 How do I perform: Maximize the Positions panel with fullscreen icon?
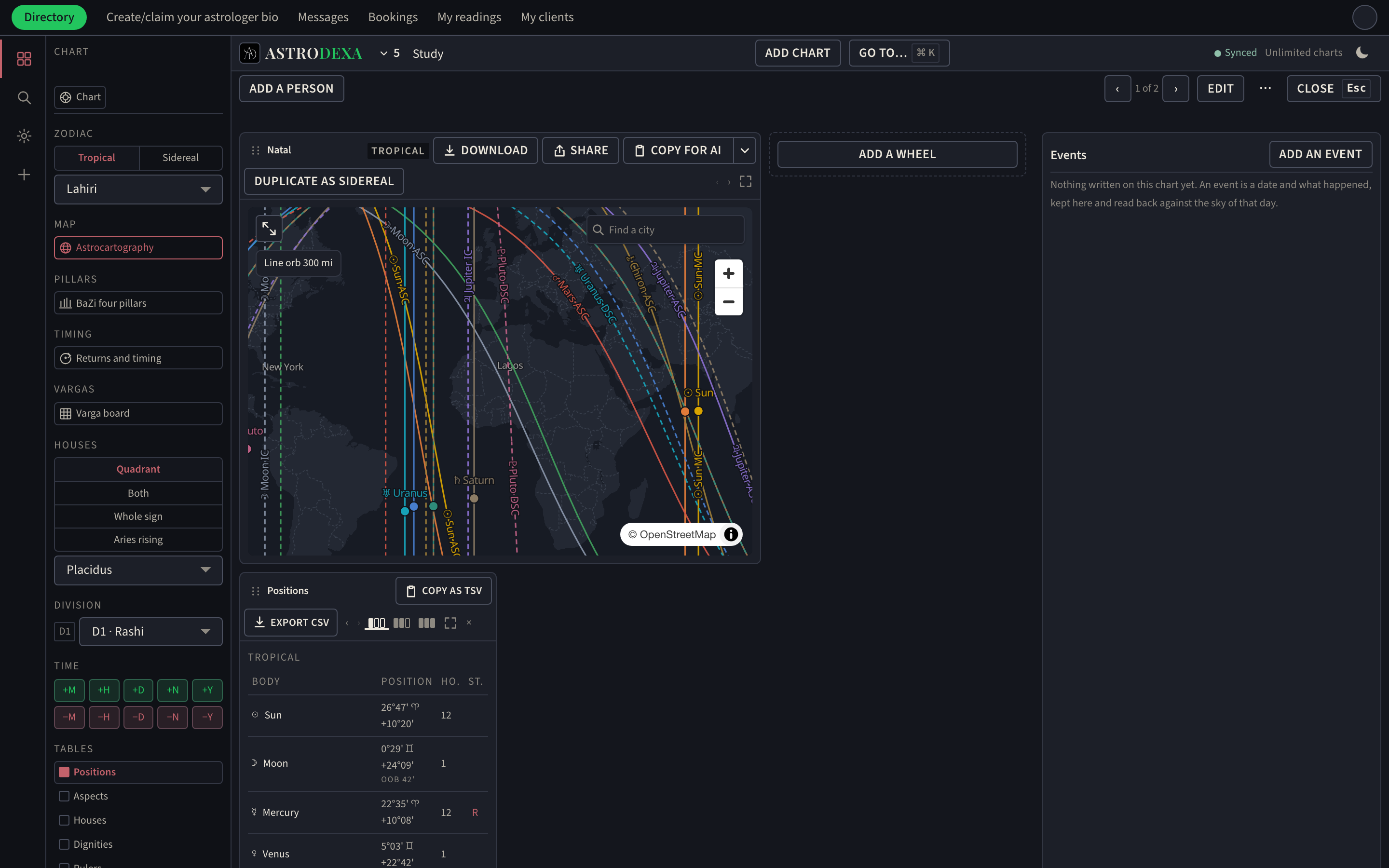point(450,623)
